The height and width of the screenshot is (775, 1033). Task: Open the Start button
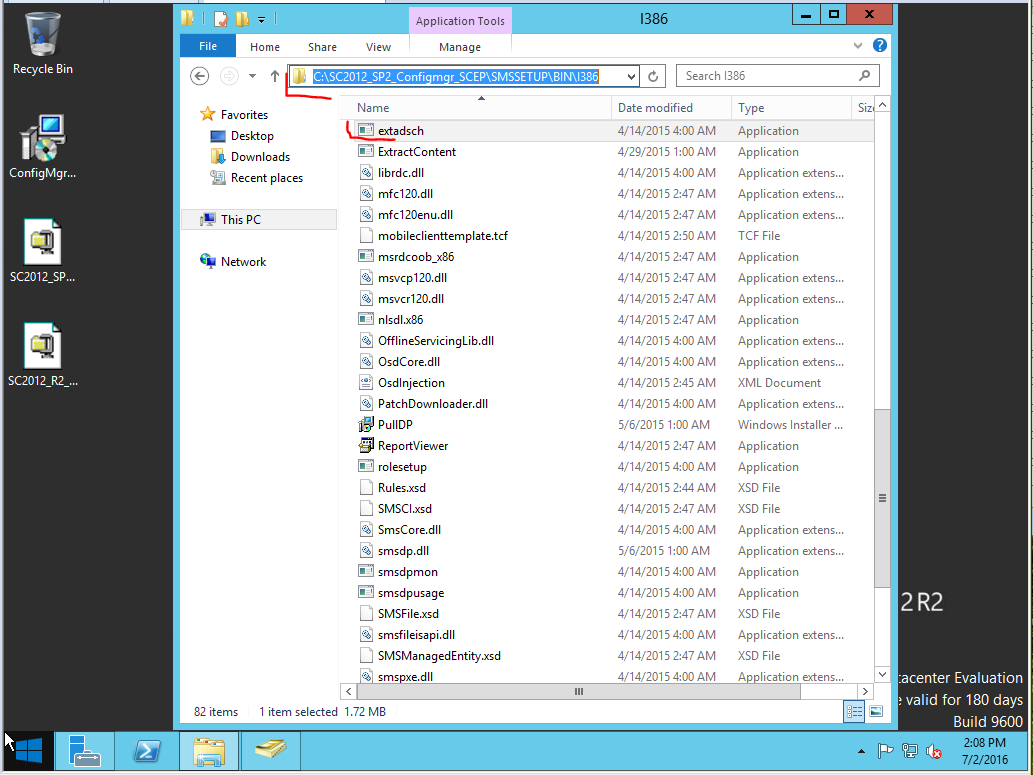(x=28, y=751)
